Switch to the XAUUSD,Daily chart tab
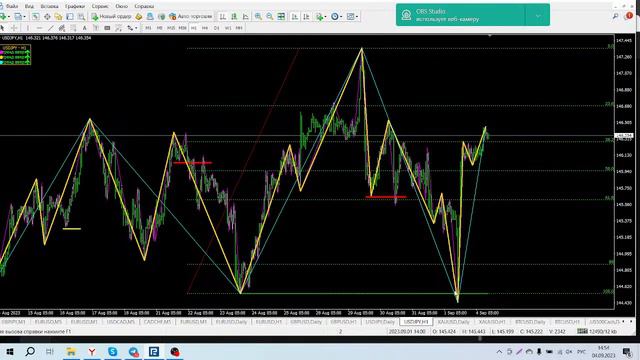640x360 pixels. tap(453, 322)
